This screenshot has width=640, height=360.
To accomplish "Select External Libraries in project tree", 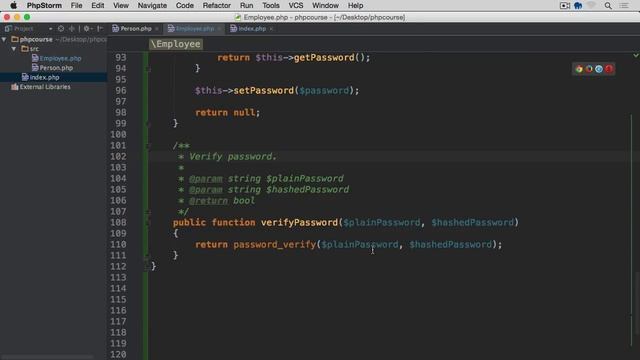I will [x=45, y=87].
